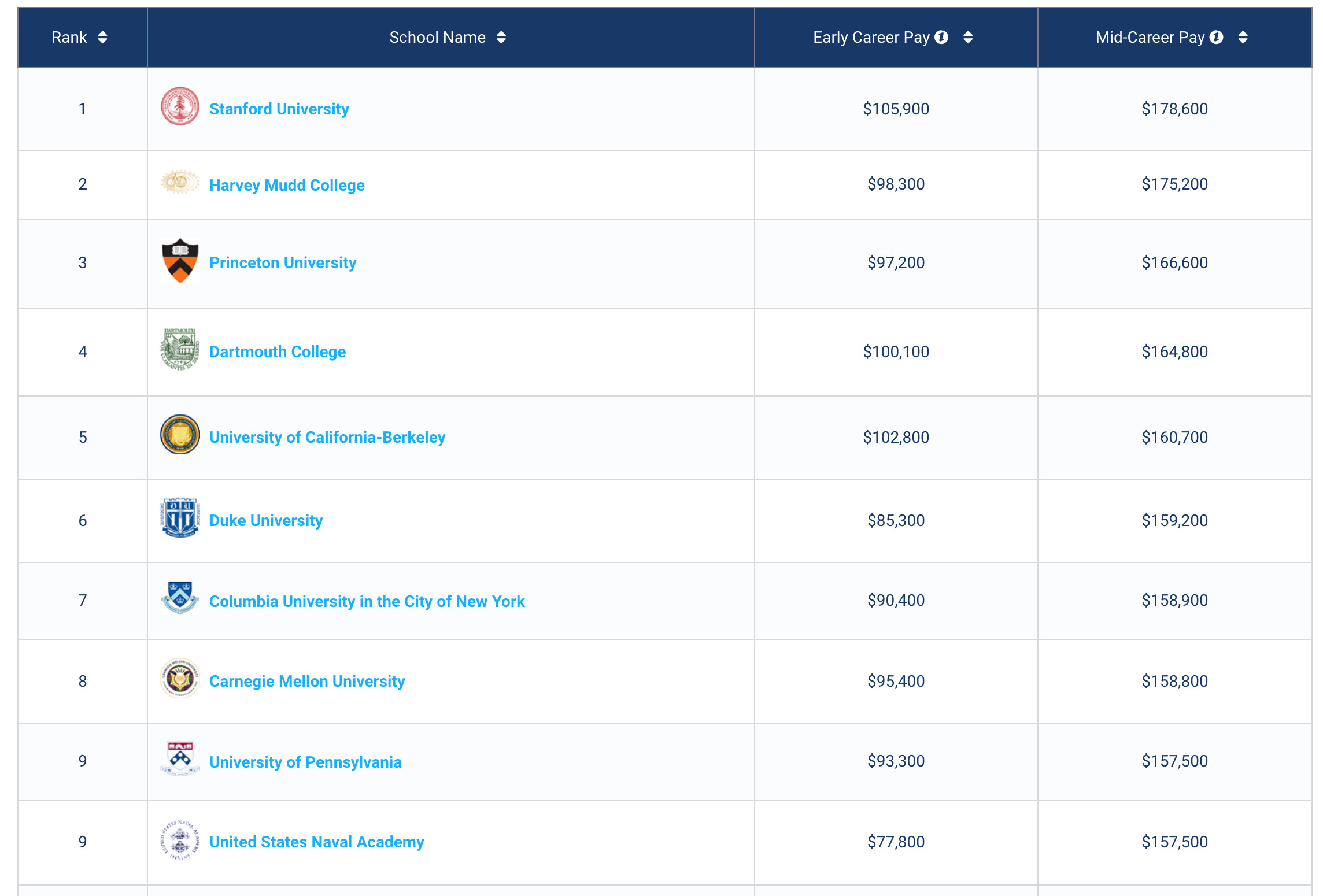This screenshot has width=1323, height=896.
Task: Click the Harvey Mudd College logo
Action: (180, 182)
